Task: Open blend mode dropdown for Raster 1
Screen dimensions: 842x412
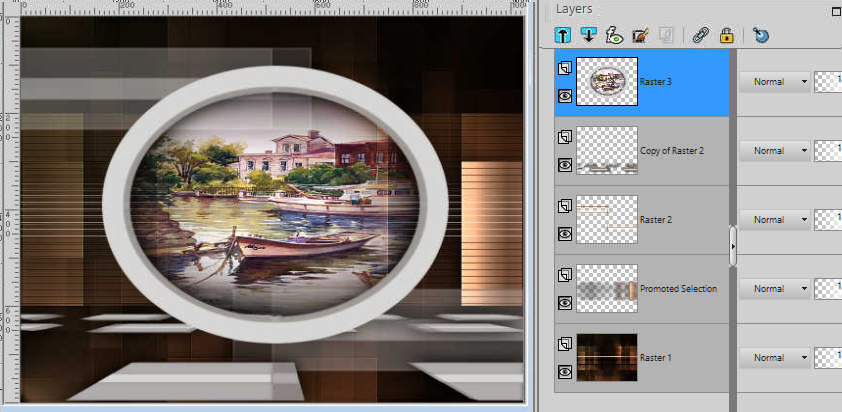Action: (773, 357)
